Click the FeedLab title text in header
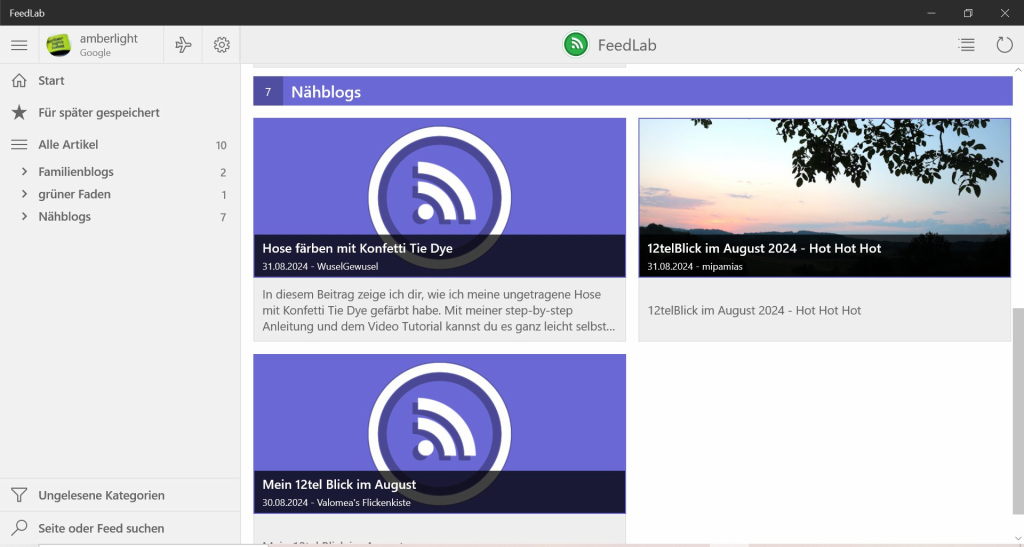 tap(627, 45)
